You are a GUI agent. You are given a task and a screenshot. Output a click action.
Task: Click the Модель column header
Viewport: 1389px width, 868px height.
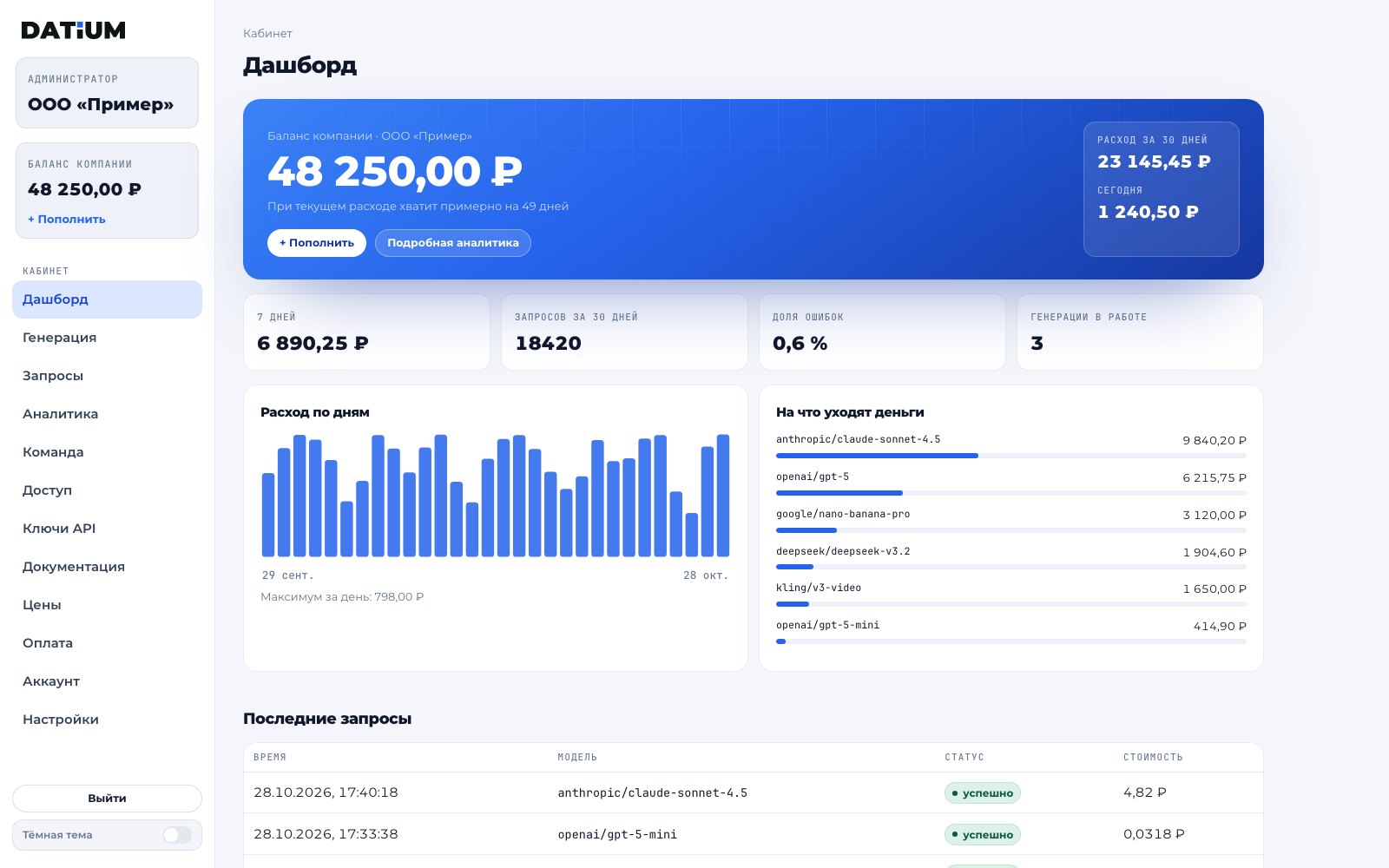[577, 757]
